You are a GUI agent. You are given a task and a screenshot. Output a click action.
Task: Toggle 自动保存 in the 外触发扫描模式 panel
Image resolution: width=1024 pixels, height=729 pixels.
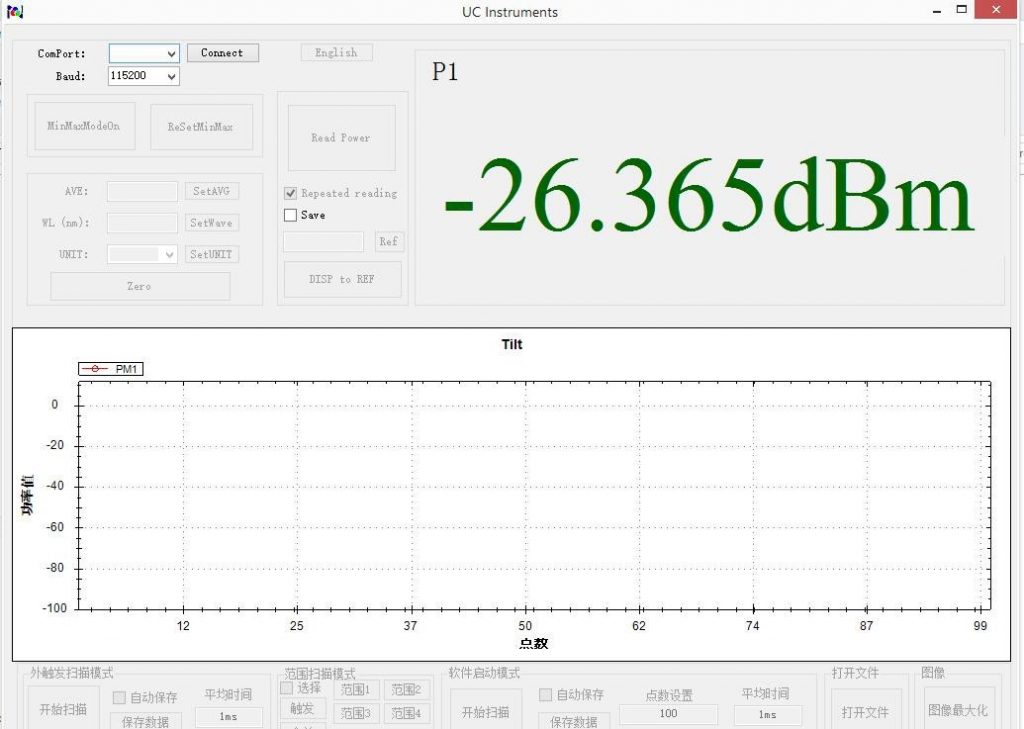(x=117, y=696)
